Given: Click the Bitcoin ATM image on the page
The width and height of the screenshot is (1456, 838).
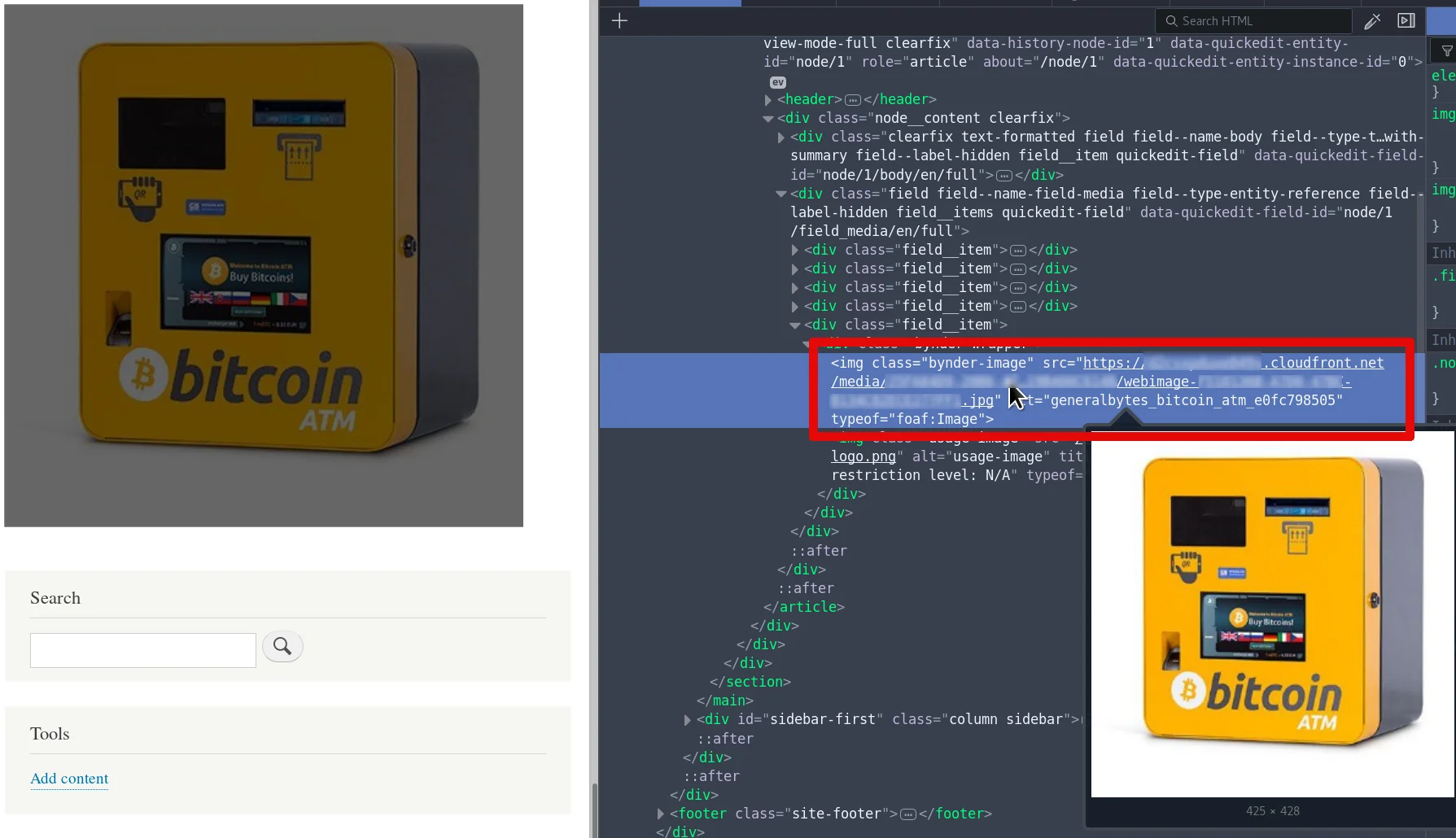Looking at the screenshot, I should pyautogui.click(x=264, y=265).
